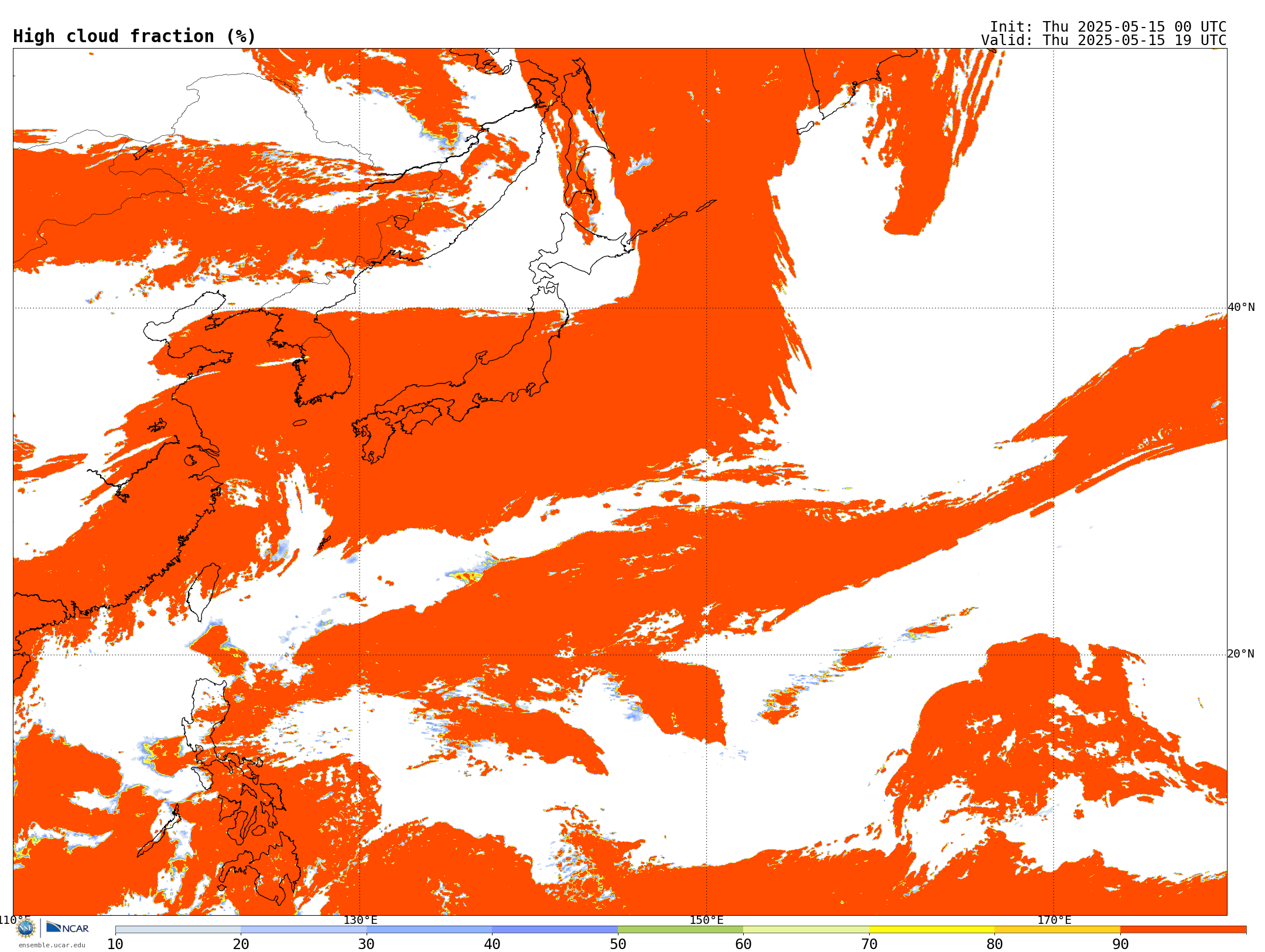This screenshot has width=1265, height=952.
Task: Pick the 50-60 percent green swatch
Action: (x=681, y=930)
